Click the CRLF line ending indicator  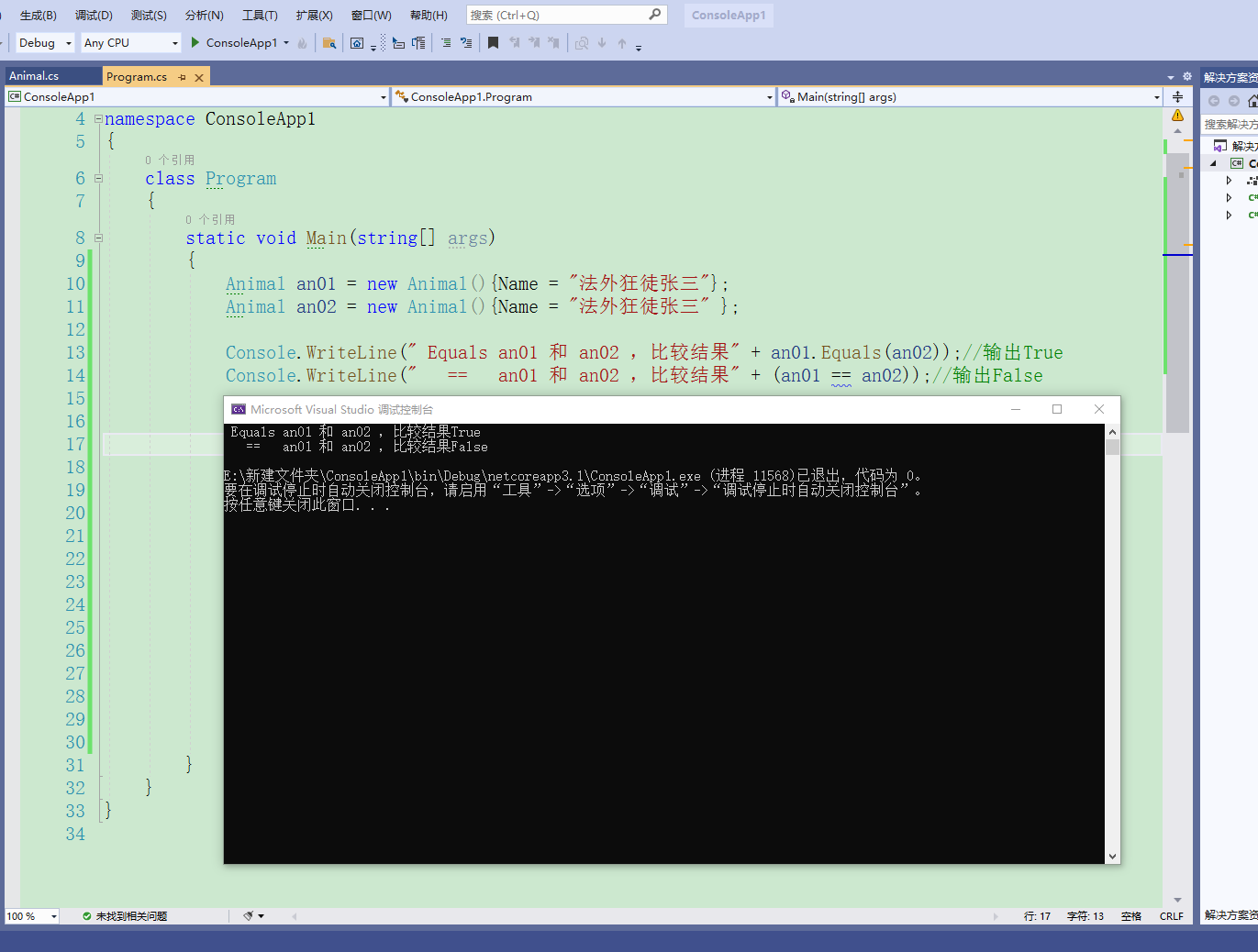tap(1172, 916)
